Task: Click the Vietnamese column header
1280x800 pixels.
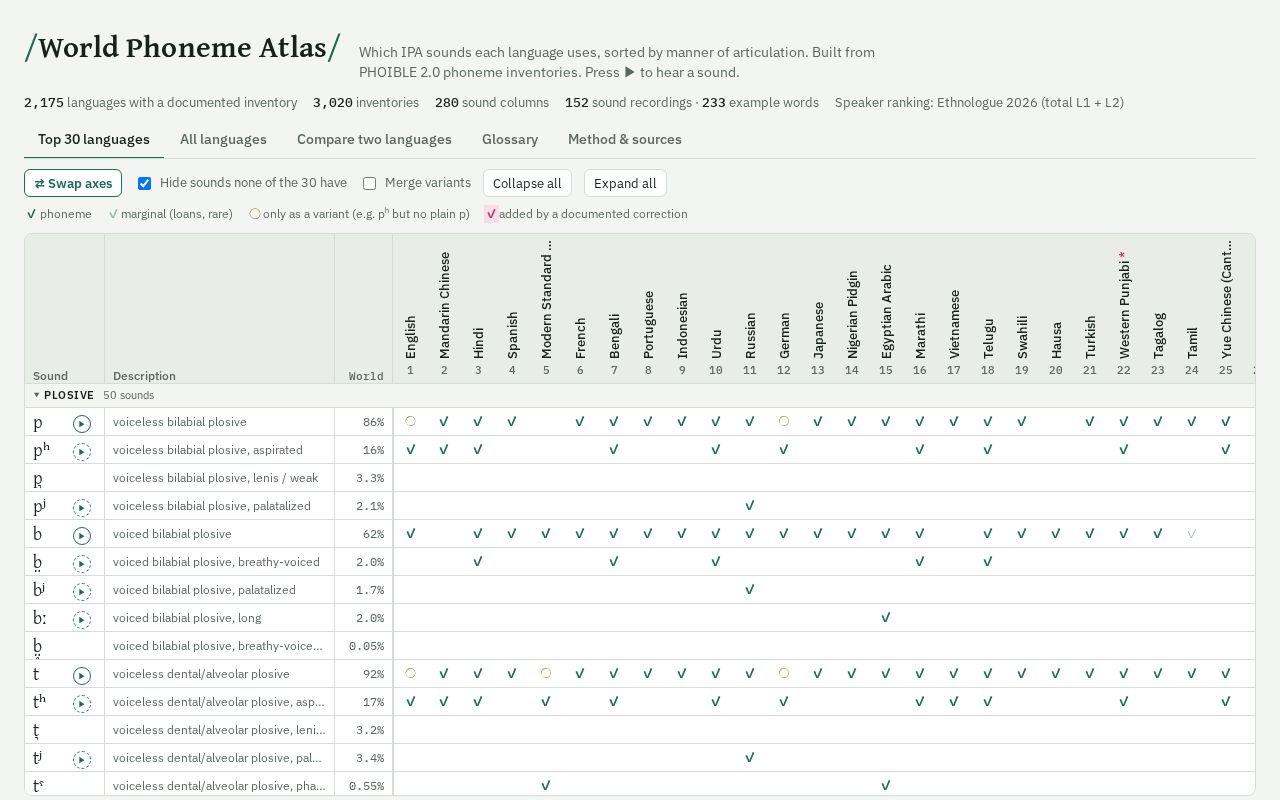Action: [x=954, y=324]
